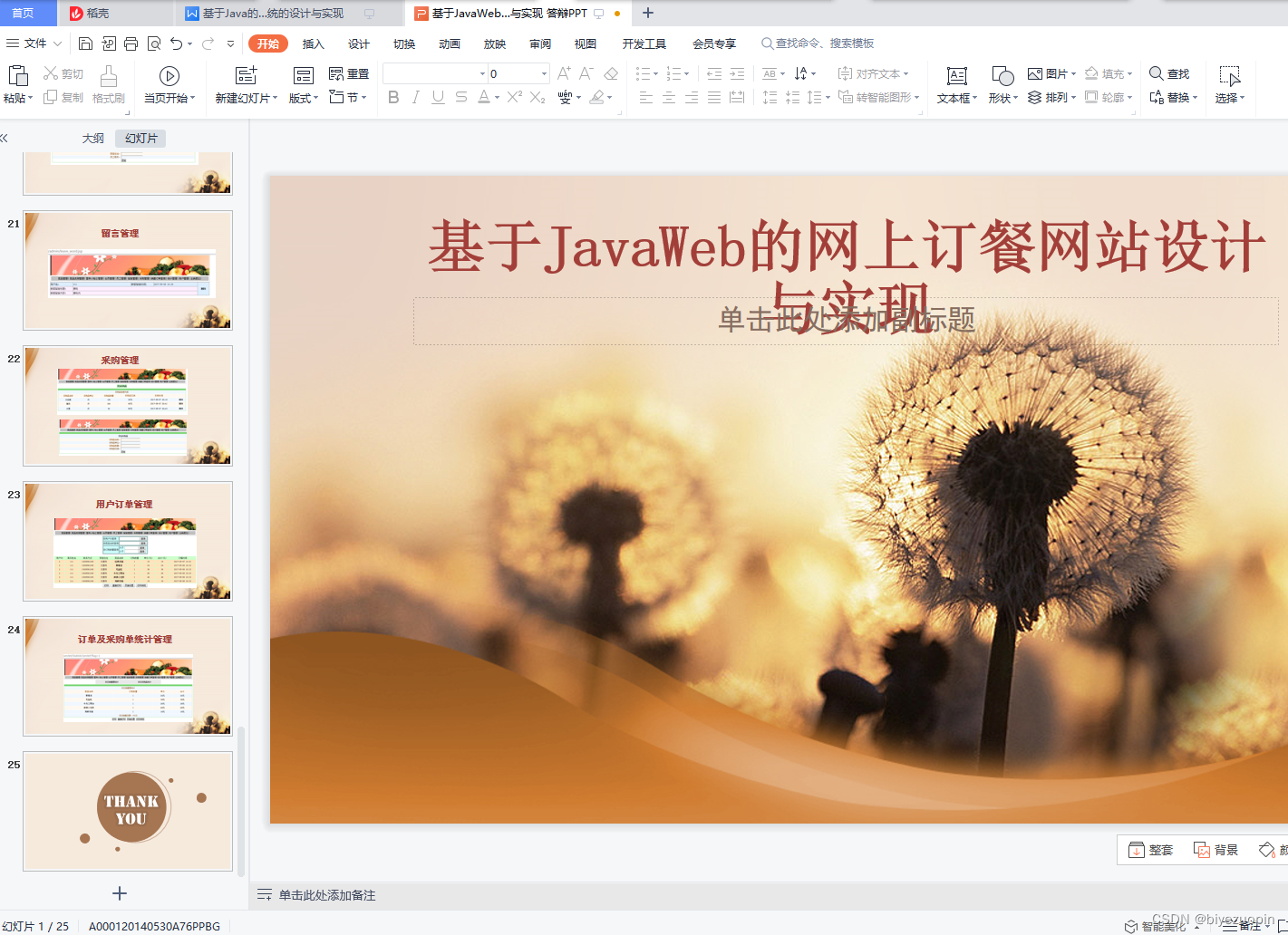
Task: Increase font size with A+ icon
Action: tap(564, 73)
